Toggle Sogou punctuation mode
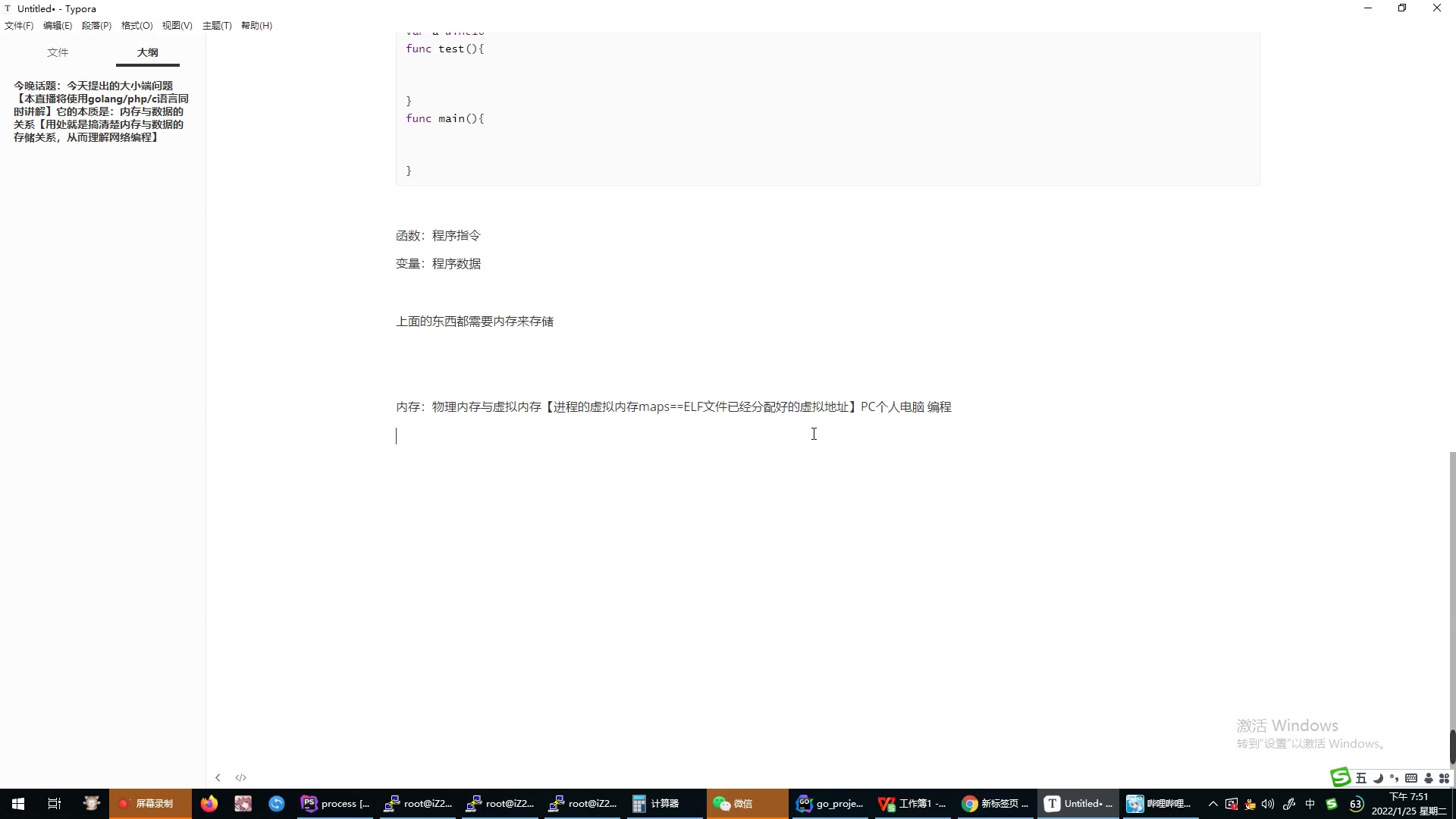Screen dimensions: 1456x819 pyautogui.click(x=1394, y=778)
